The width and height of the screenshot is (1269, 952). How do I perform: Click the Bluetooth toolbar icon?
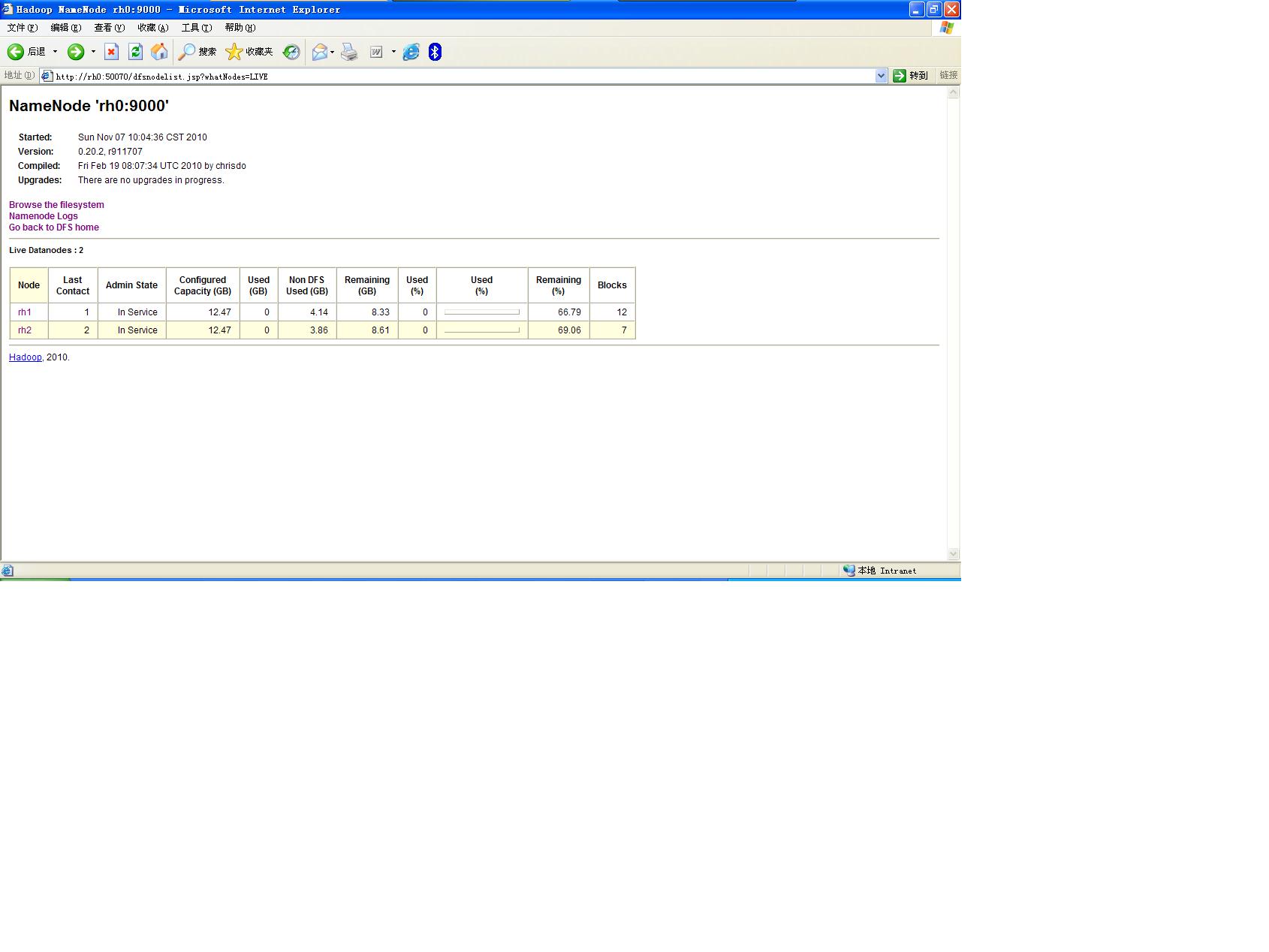coord(435,52)
